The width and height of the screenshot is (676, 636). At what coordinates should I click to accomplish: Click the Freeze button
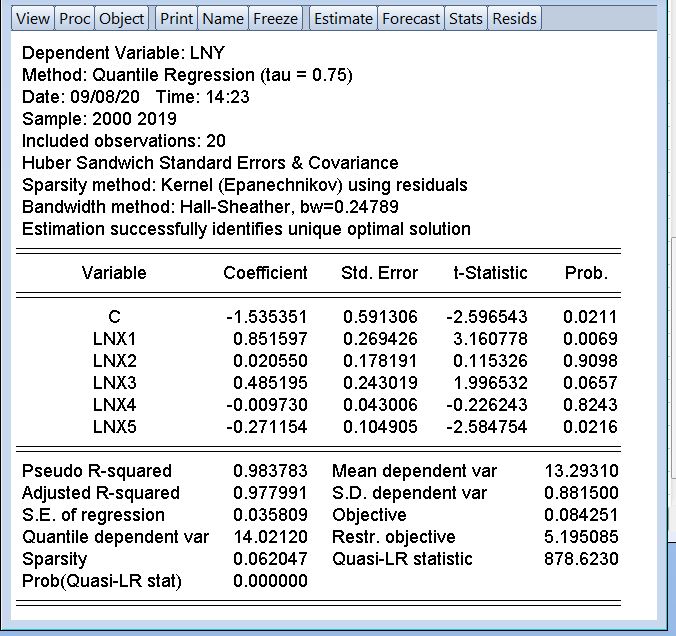[x=275, y=19]
